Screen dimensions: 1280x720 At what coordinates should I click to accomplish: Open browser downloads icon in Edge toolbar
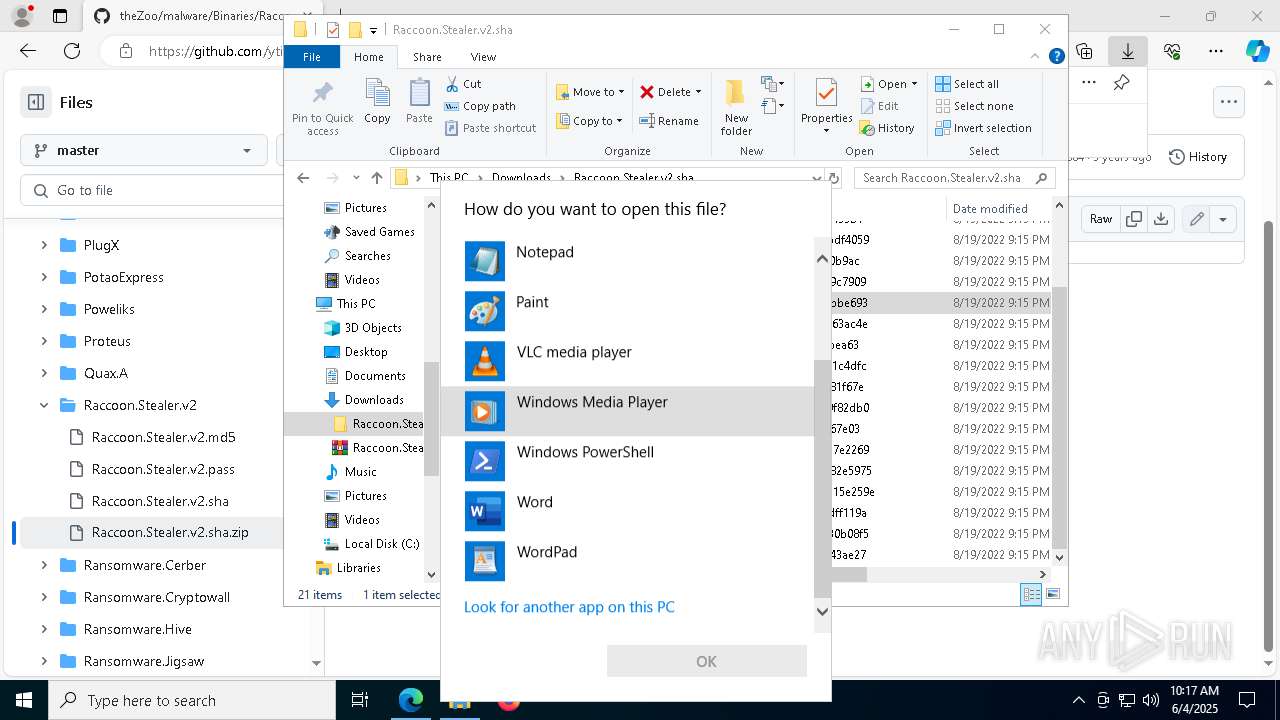click(x=1128, y=51)
